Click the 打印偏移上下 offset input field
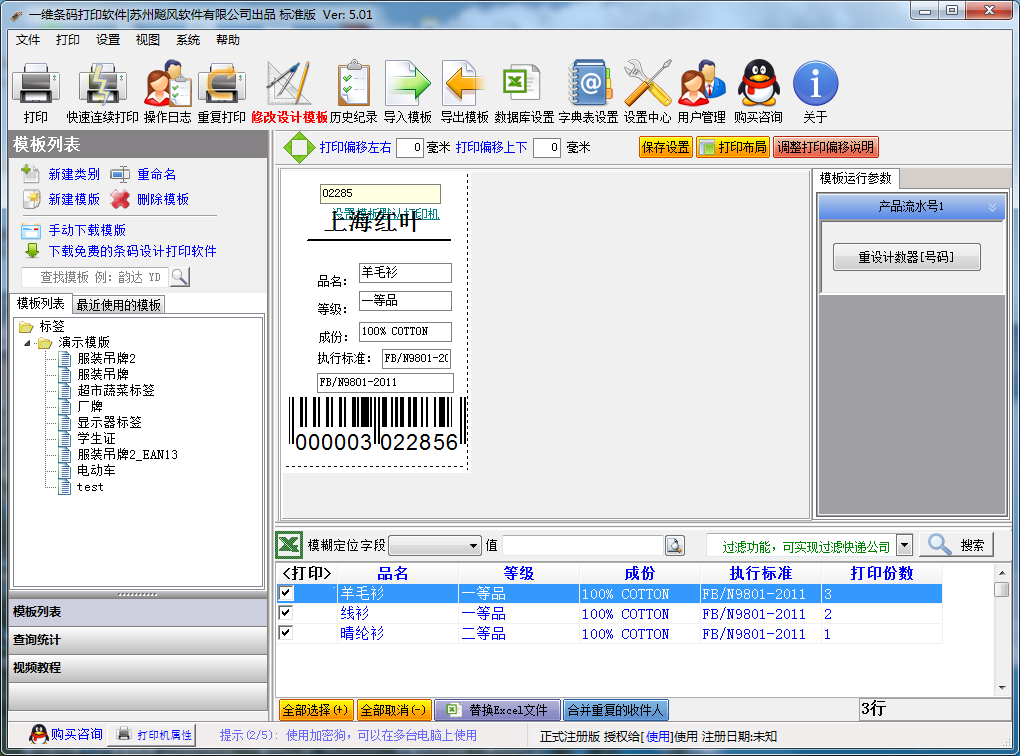The image size is (1020, 756). [x=547, y=148]
